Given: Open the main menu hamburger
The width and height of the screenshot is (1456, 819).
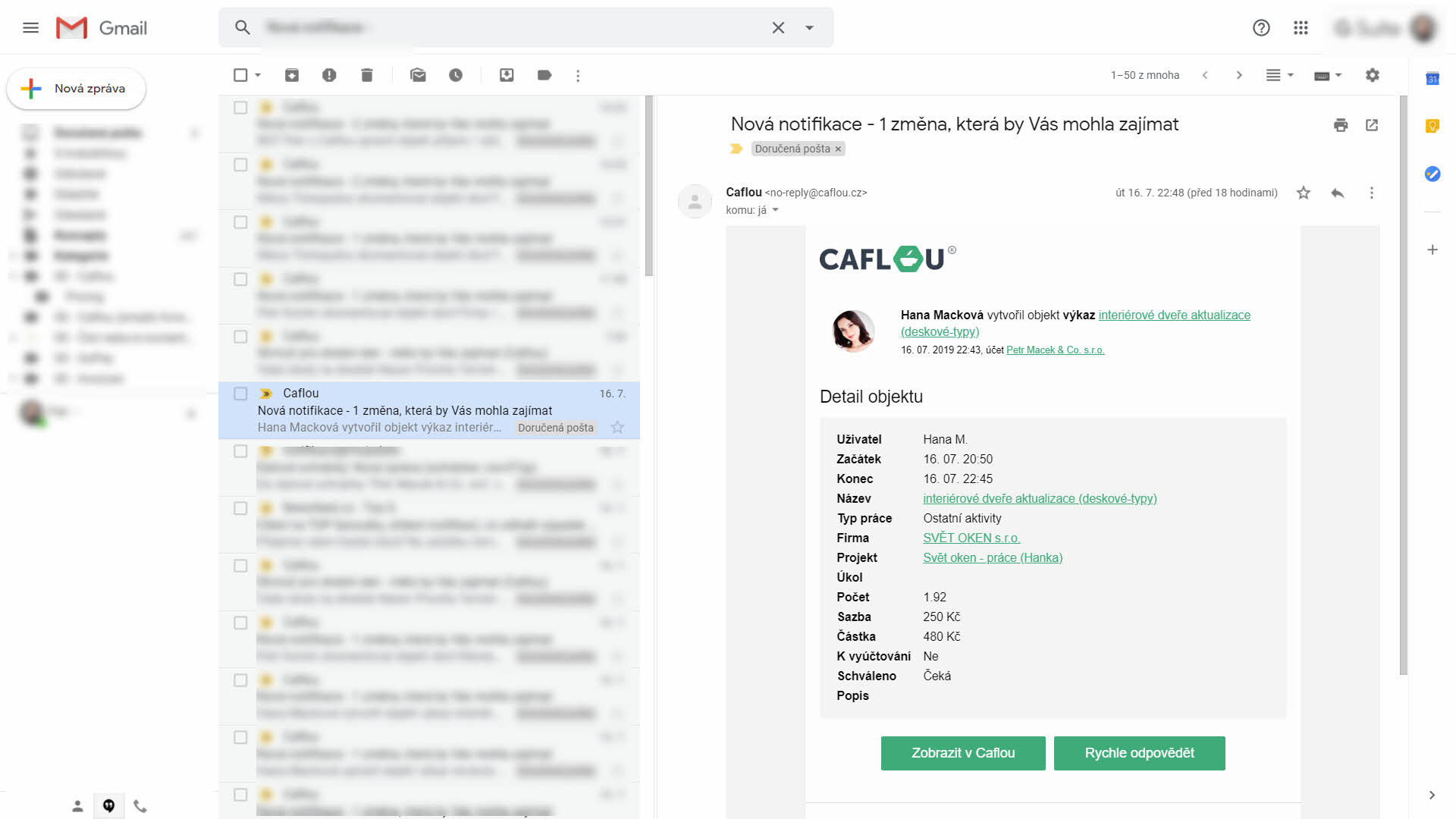Looking at the screenshot, I should [x=31, y=28].
